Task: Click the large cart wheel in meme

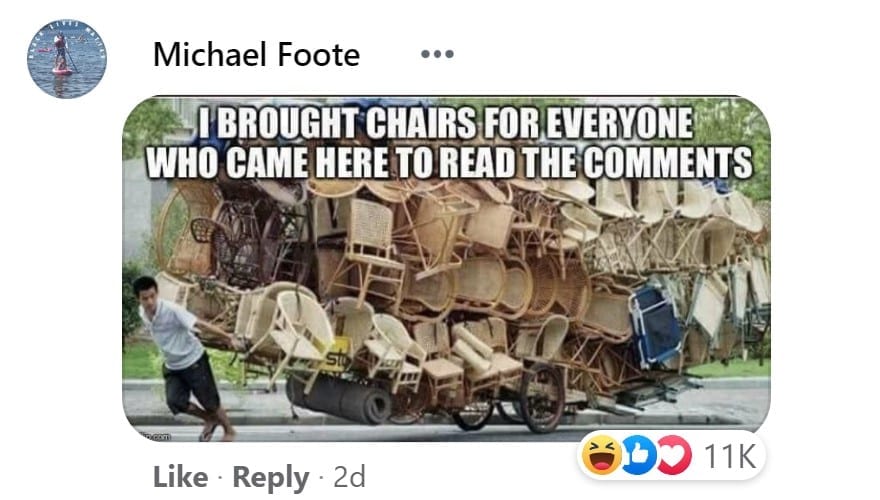Action: pyautogui.click(x=541, y=398)
